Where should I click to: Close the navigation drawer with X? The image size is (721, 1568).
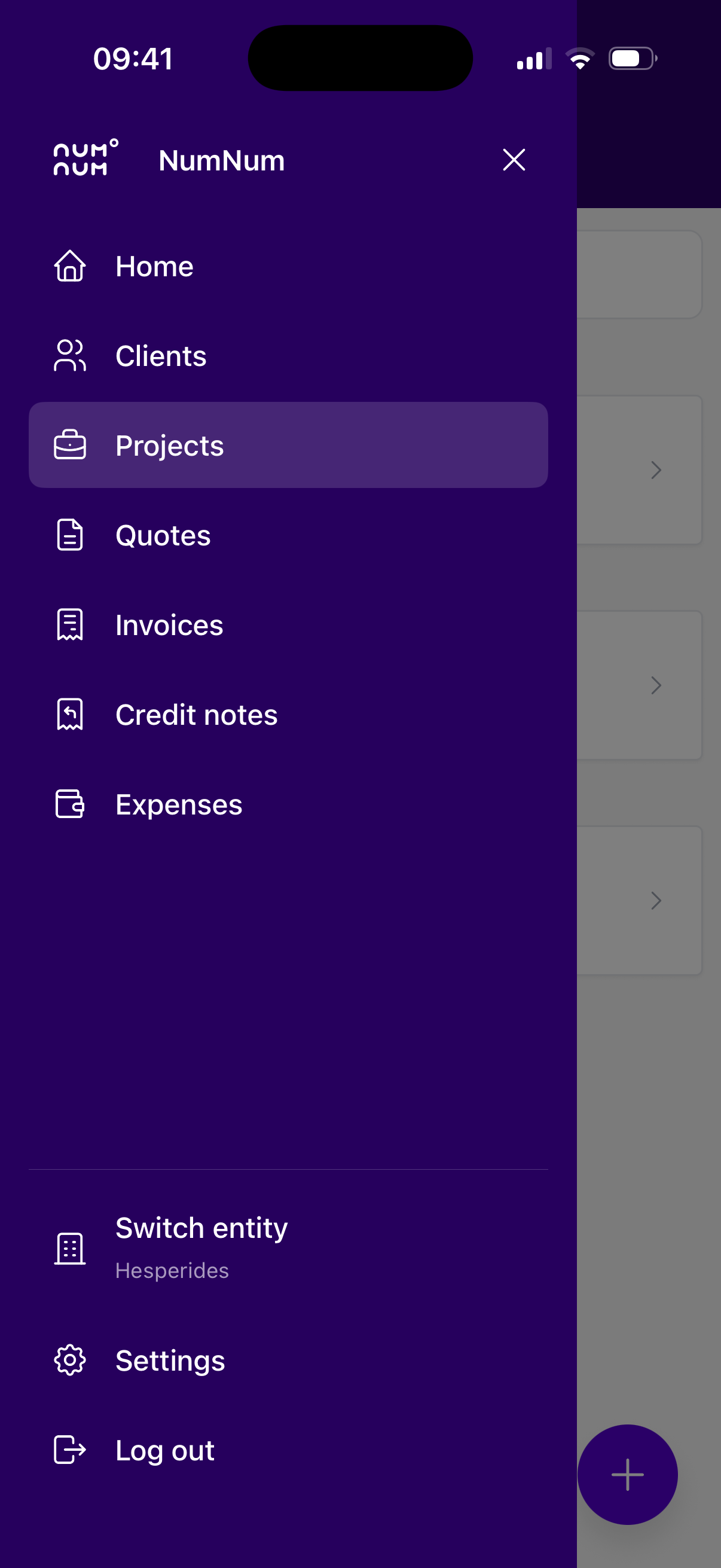[514, 160]
